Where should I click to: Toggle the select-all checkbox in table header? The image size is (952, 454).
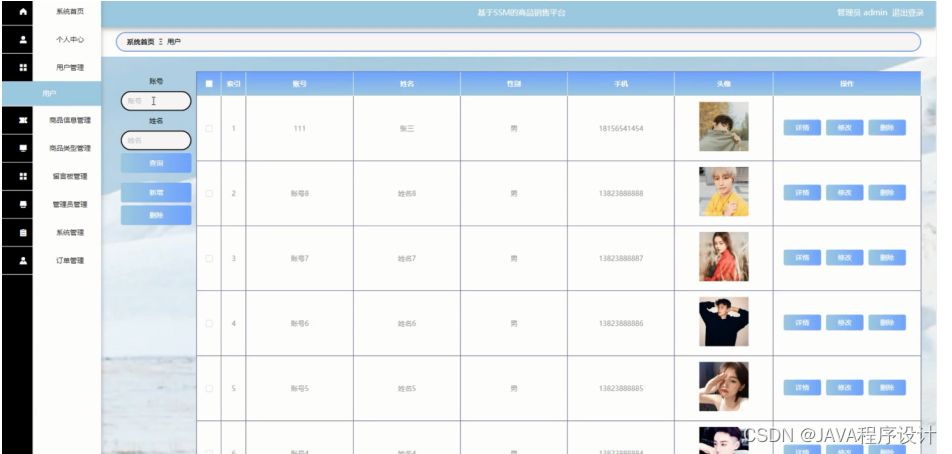click(x=209, y=84)
